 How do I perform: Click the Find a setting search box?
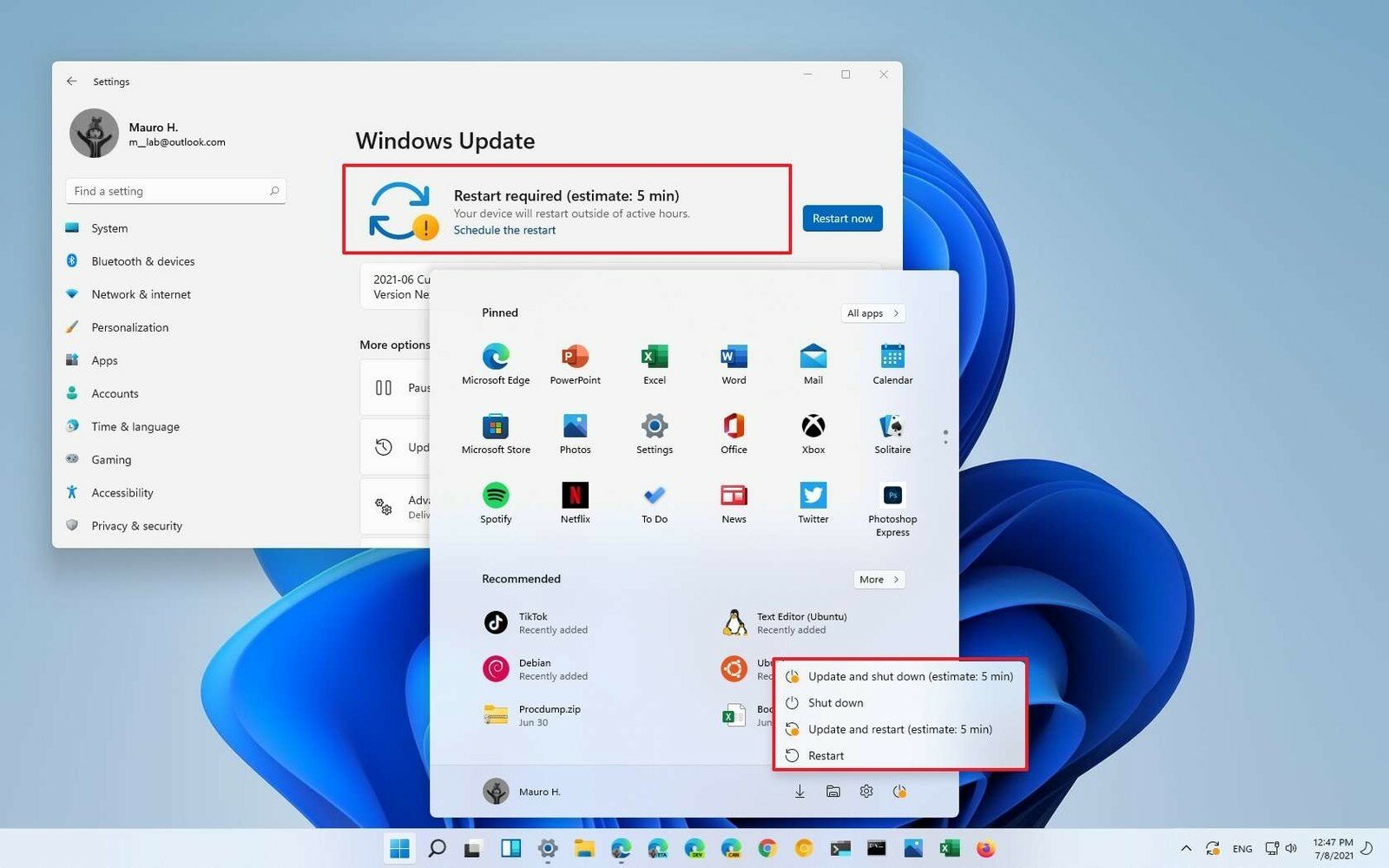(x=174, y=191)
